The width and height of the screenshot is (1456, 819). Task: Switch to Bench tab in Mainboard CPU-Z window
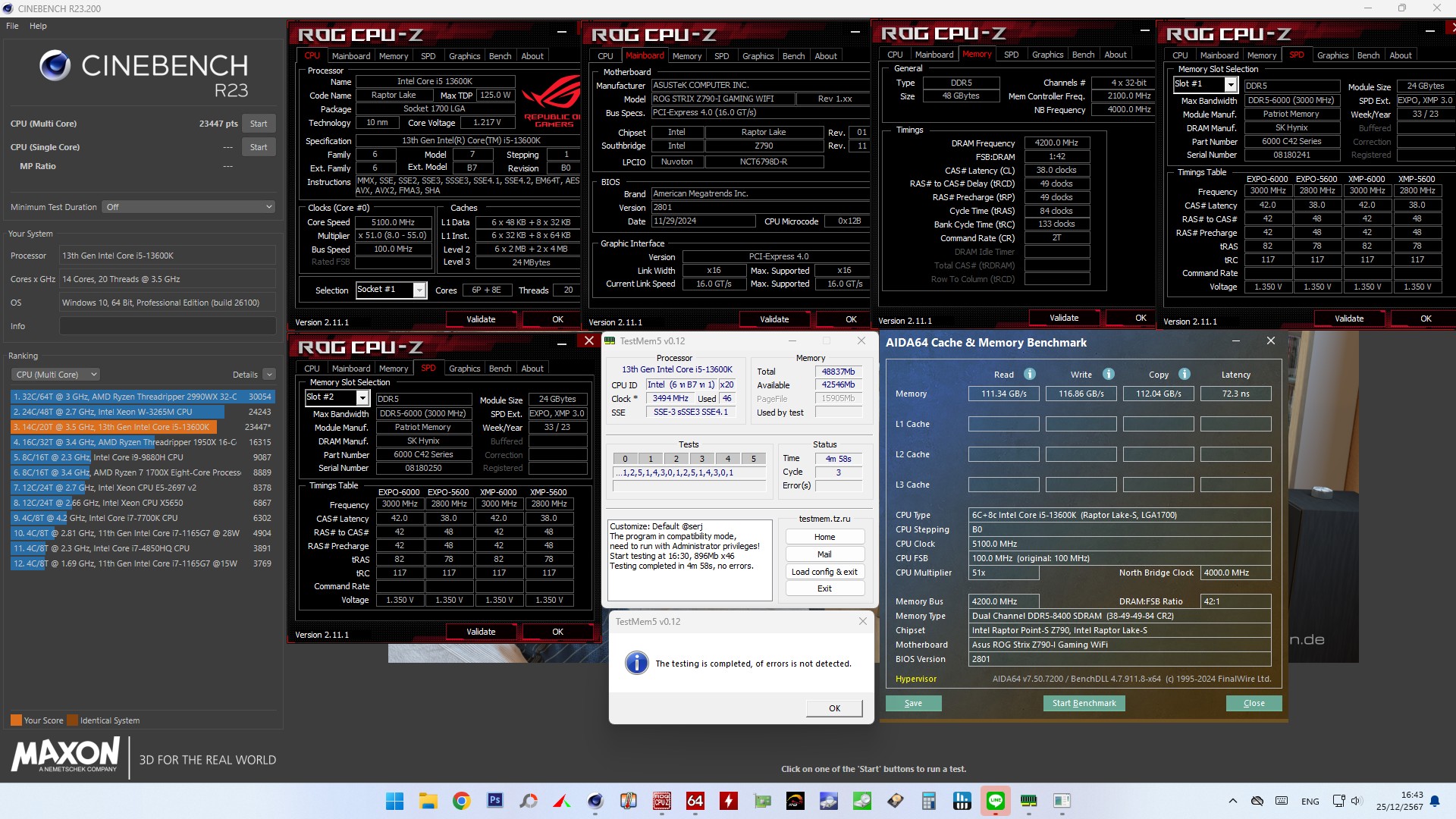[794, 56]
